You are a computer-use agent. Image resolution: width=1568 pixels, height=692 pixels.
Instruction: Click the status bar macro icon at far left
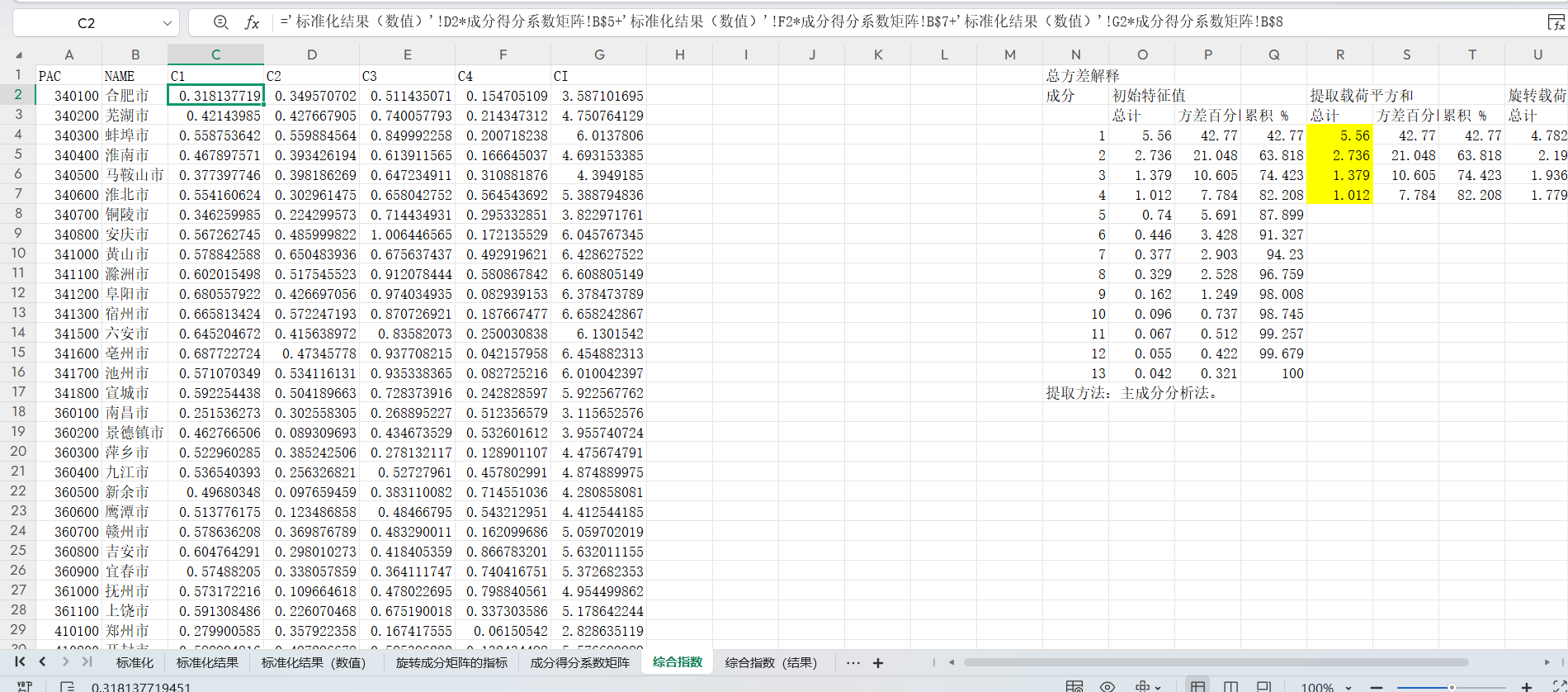(x=24, y=686)
